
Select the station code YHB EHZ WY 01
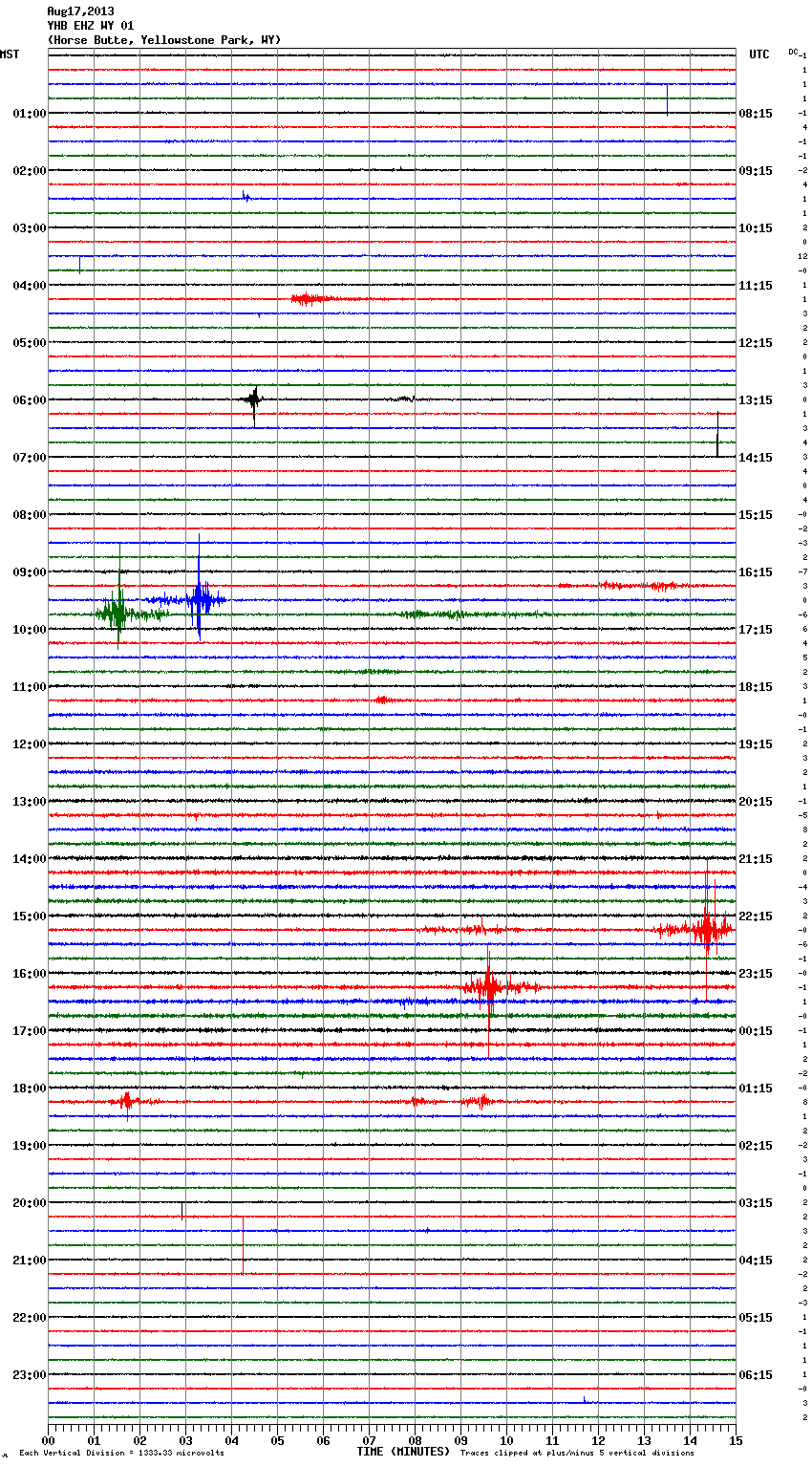point(91,26)
